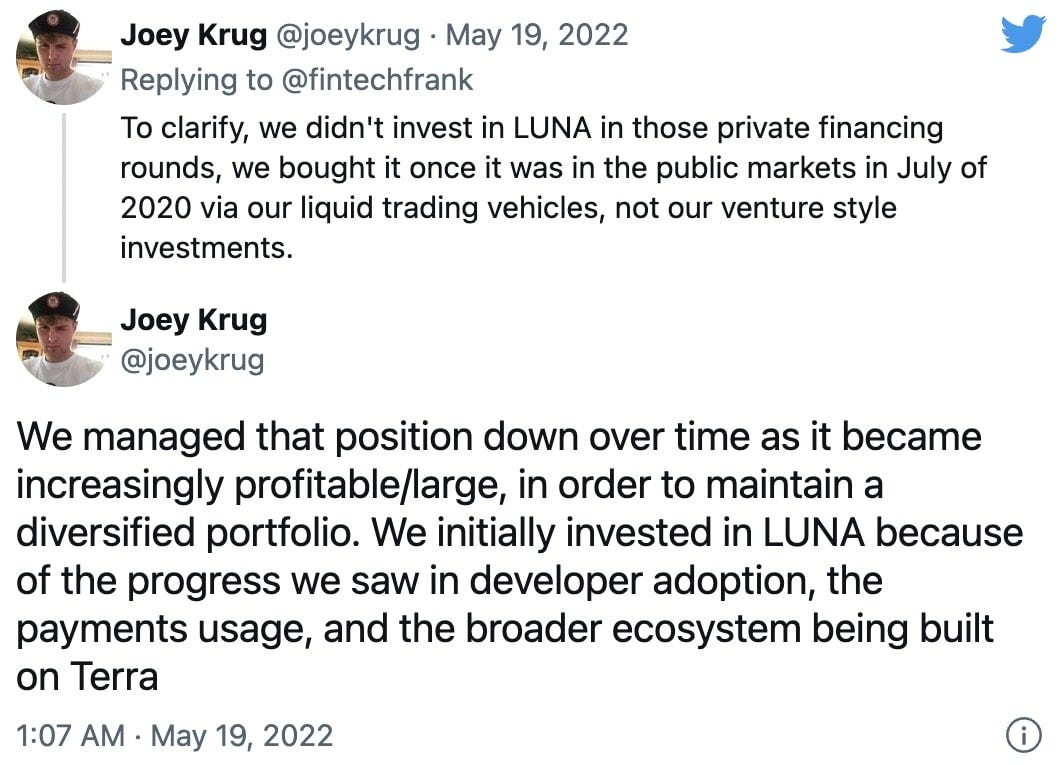Open Joey Krug's name in the parent tweet header
Screen dimensions: 1064x765
click(x=193, y=35)
